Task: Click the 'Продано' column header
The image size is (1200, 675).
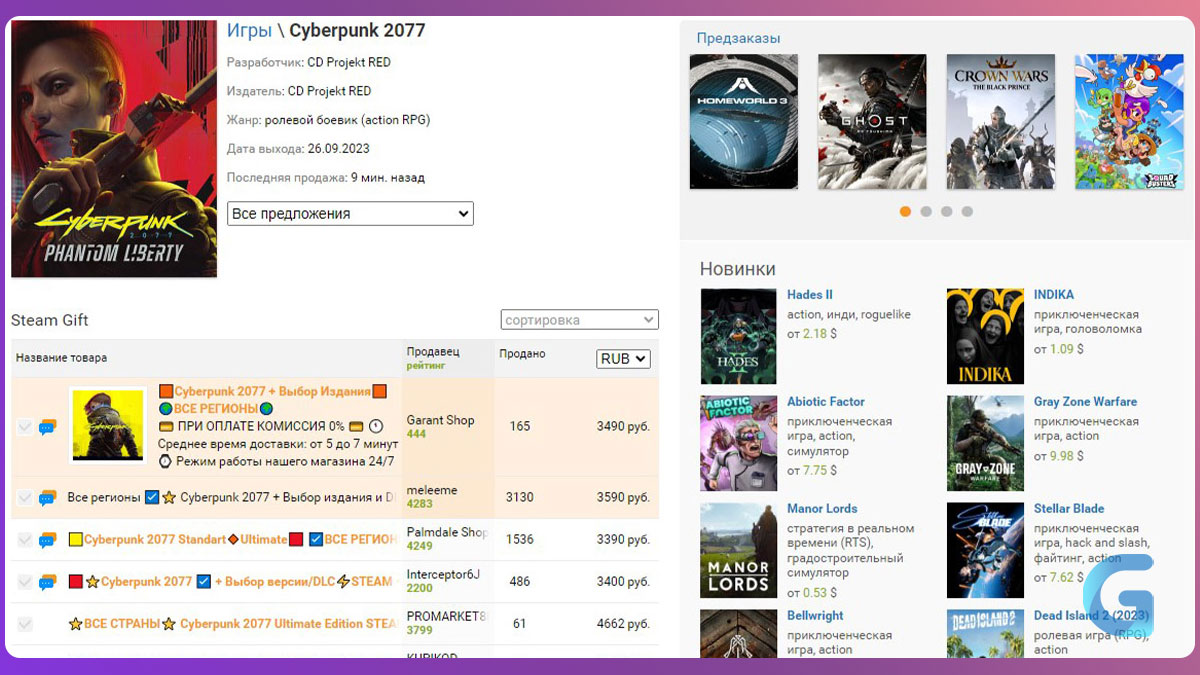Action: tap(522, 354)
